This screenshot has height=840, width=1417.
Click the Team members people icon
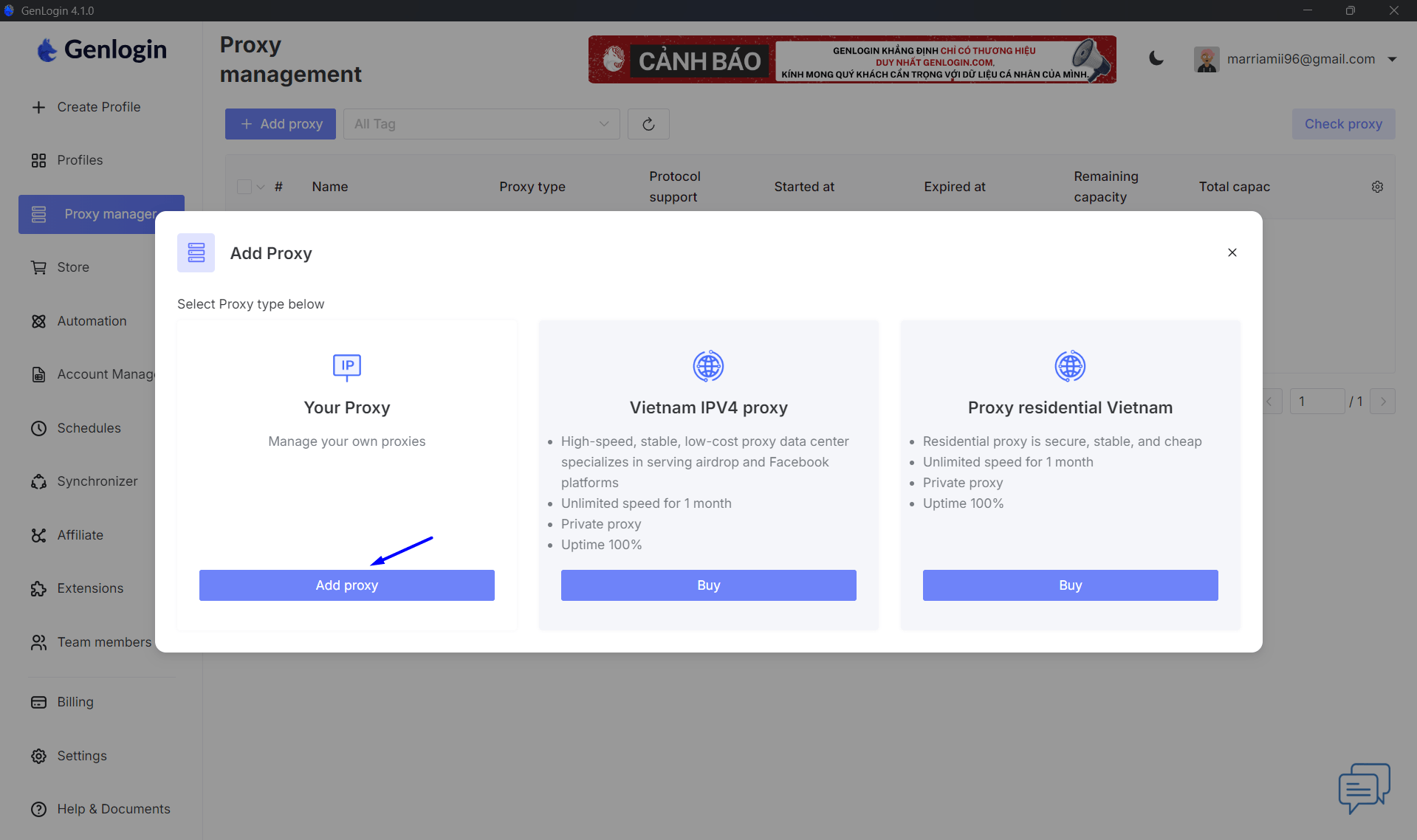pos(38,642)
